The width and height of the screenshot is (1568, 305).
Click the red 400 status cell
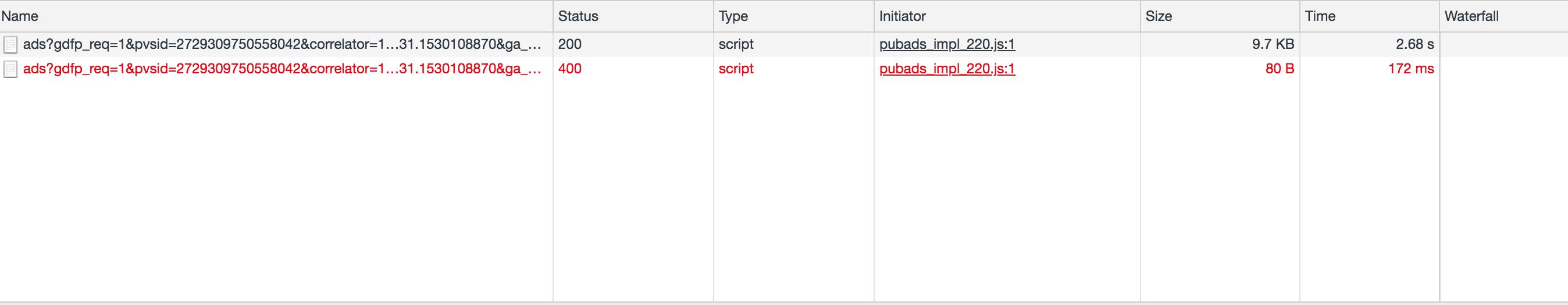[x=570, y=69]
